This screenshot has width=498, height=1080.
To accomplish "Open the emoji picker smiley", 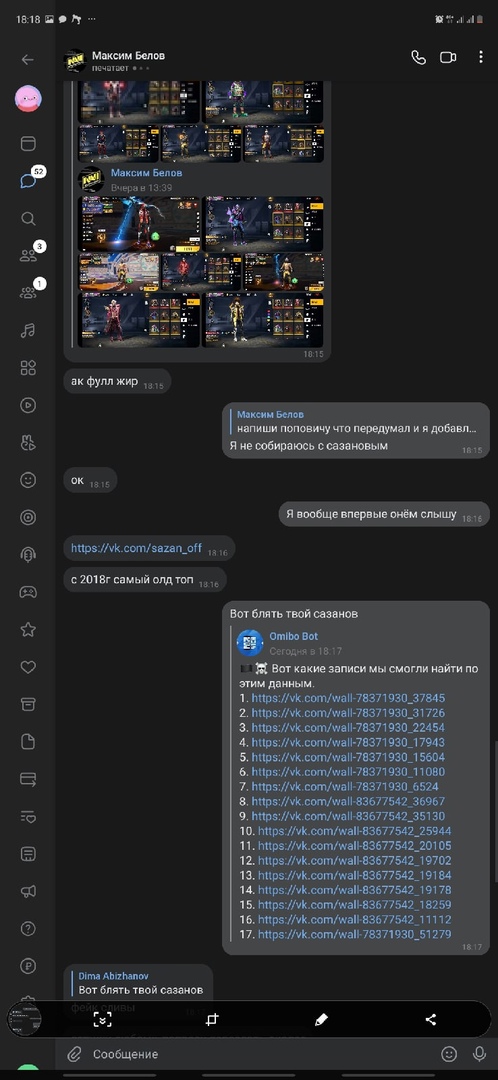I will pos(449,1054).
